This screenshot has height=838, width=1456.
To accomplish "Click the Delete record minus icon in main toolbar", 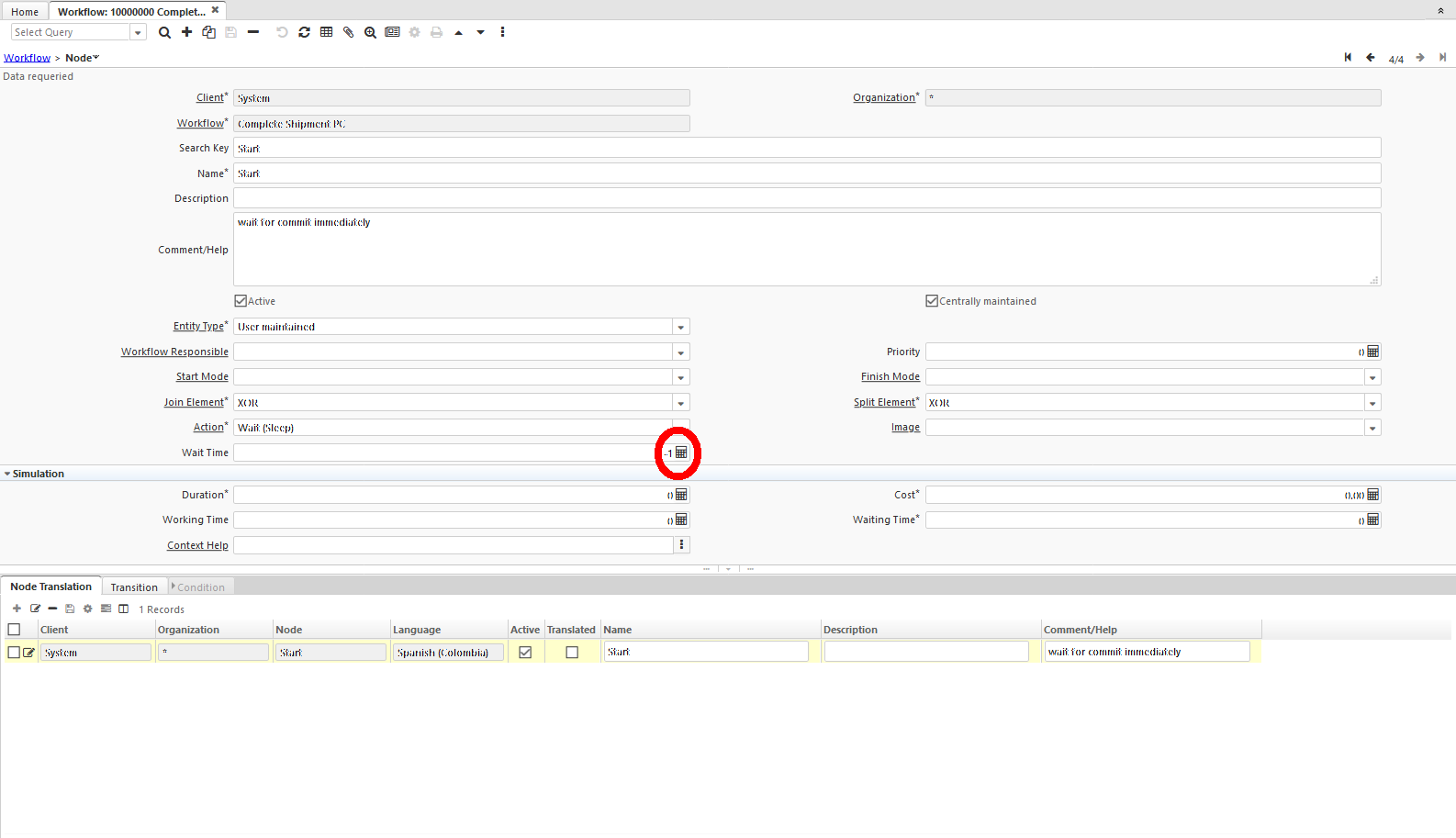I will tap(253, 32).
